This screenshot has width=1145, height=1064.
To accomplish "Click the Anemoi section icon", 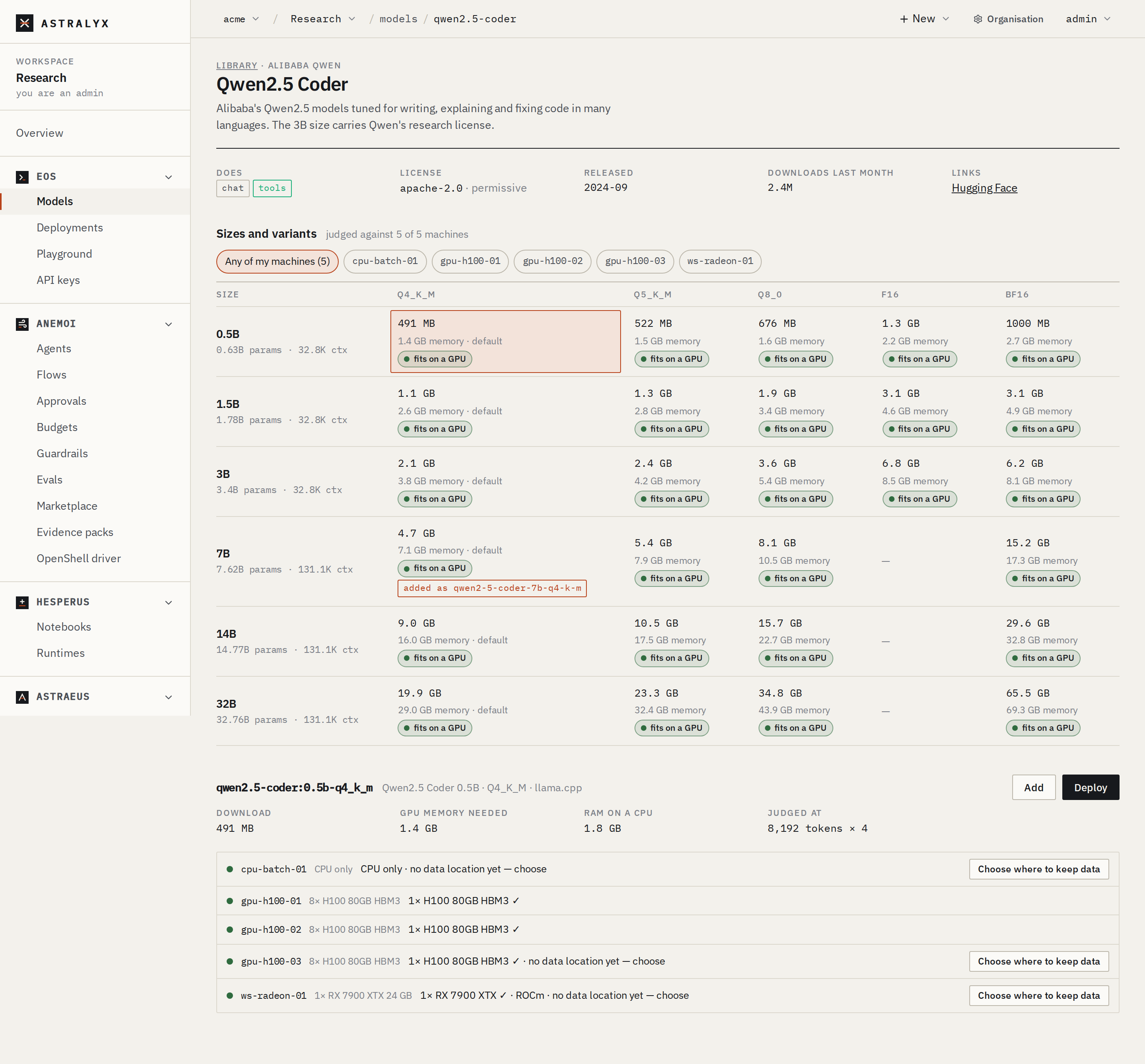I will 22,324.
